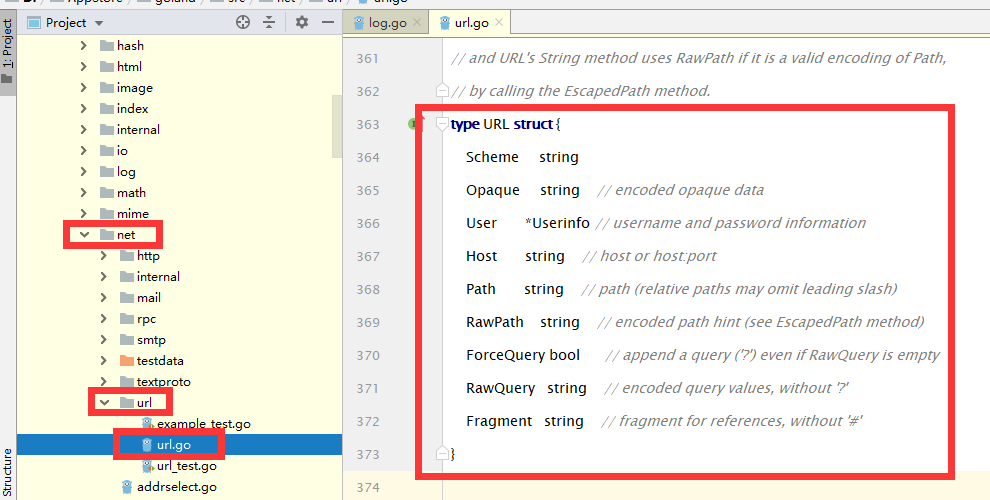Click the Go file icon of url_test.go
Viewport: 990px width, 500px height.
coord(147,466)
